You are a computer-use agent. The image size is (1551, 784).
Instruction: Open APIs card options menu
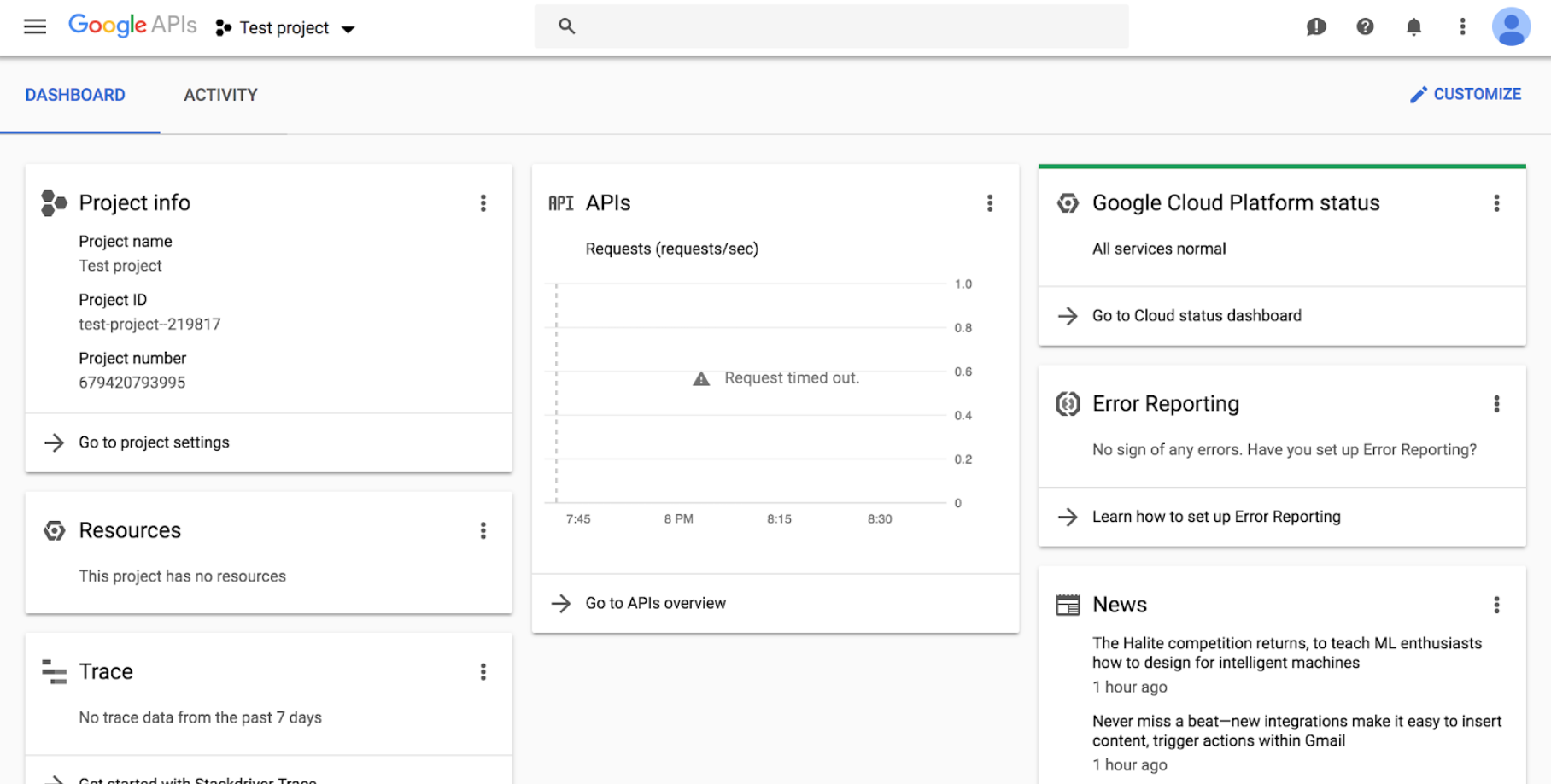pyautogui.click(x=990, y=203)
